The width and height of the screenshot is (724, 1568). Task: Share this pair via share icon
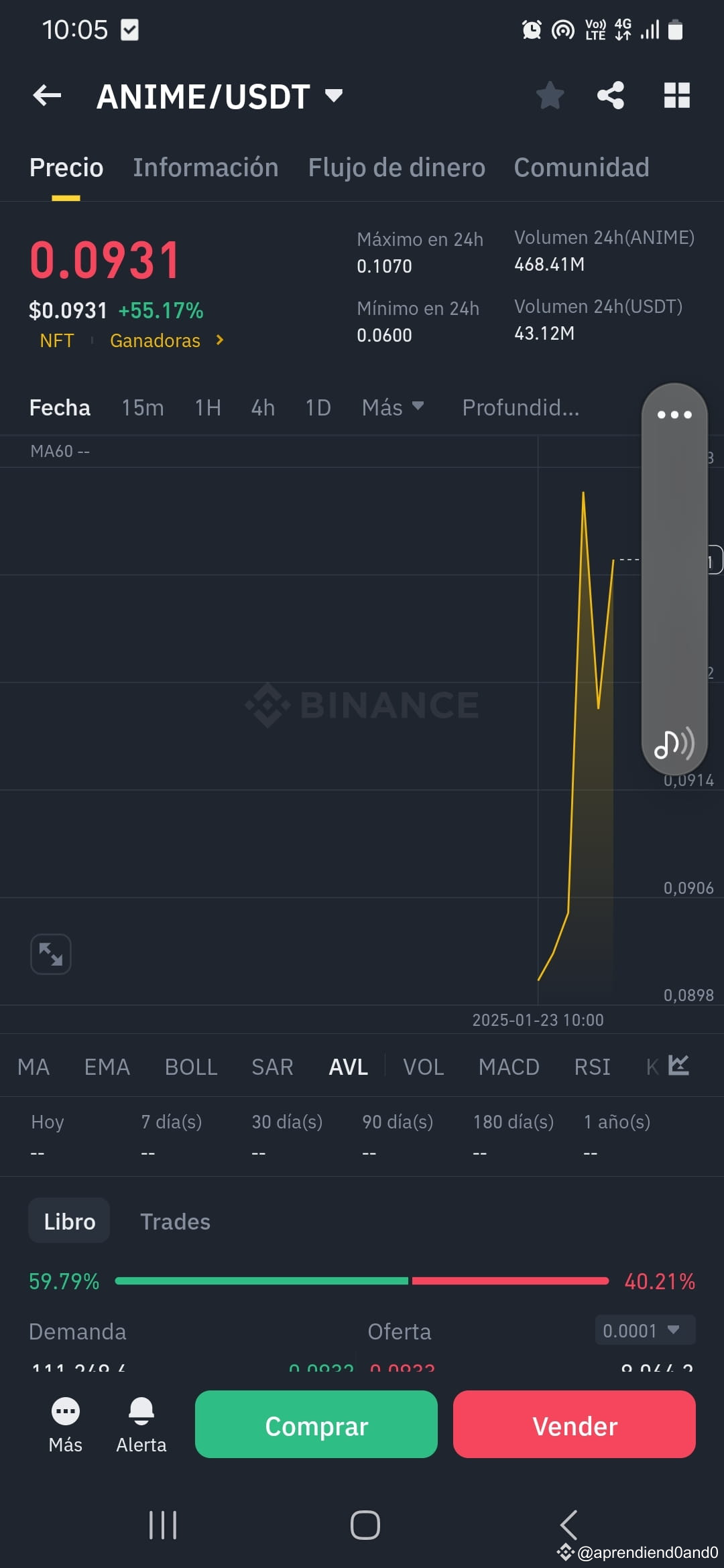point(611,95)
